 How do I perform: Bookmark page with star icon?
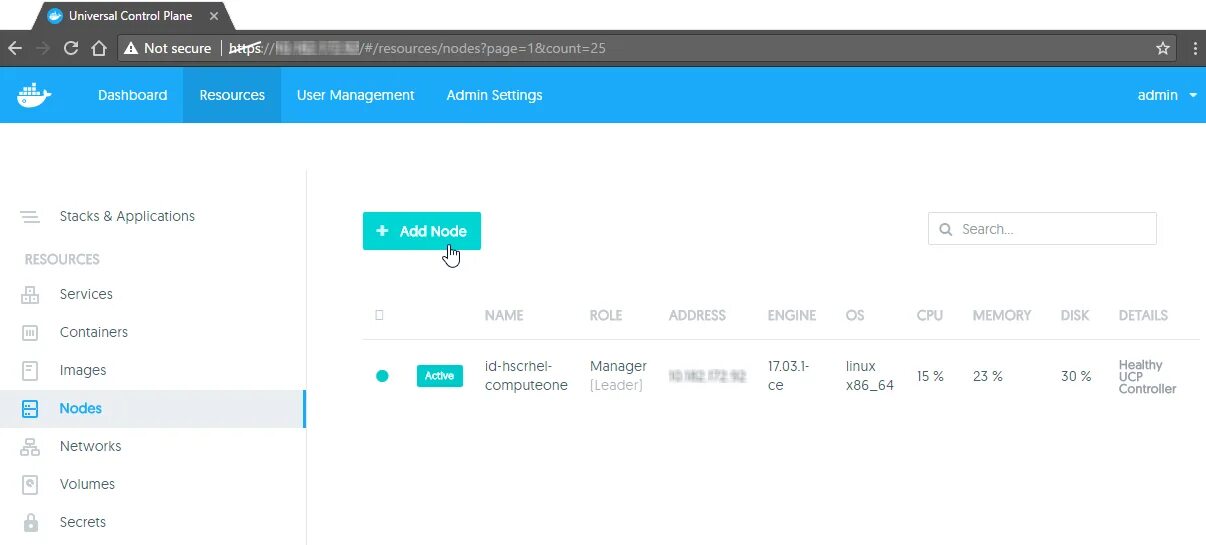click(x=1163, y=48)
